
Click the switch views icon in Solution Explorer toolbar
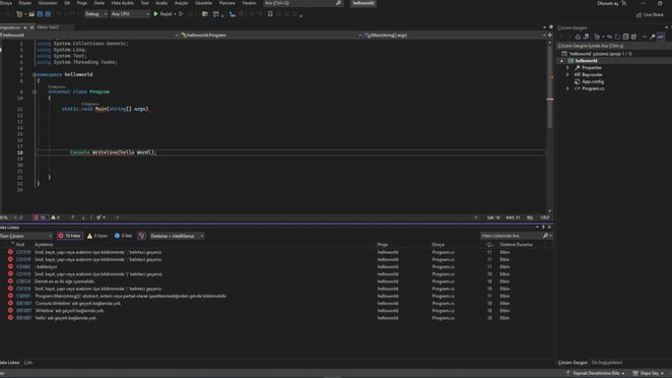(x=586, y=37)
